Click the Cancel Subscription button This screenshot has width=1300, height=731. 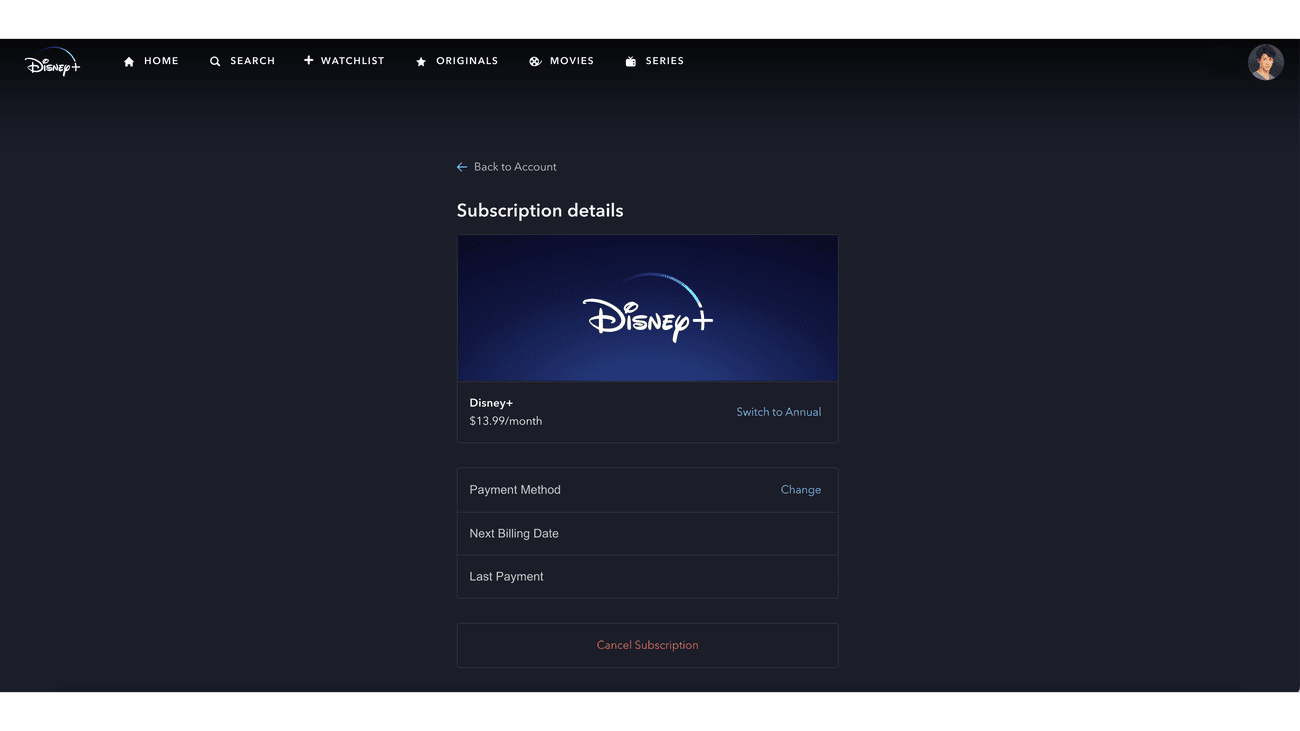pos(647,644)
